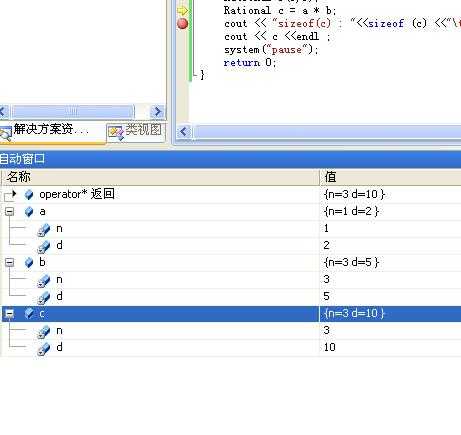Click the field icon of d under c

coord(44,348)
